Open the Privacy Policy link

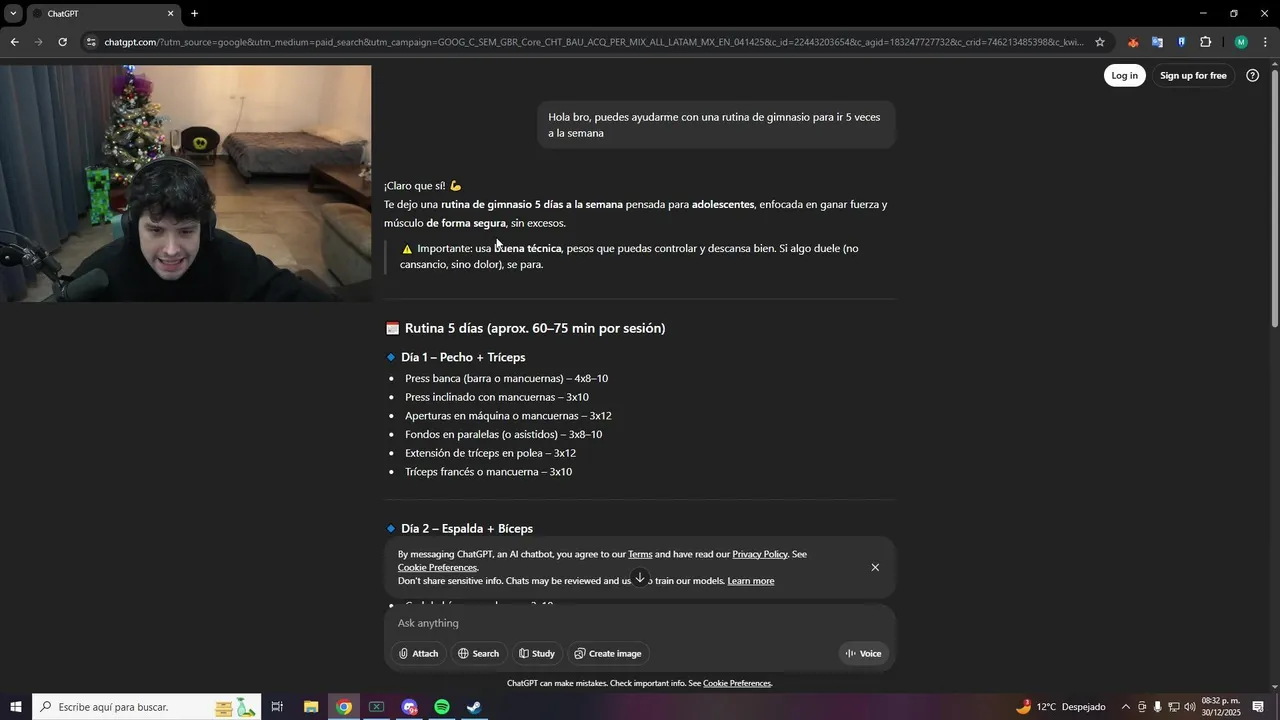coord(760,554)
